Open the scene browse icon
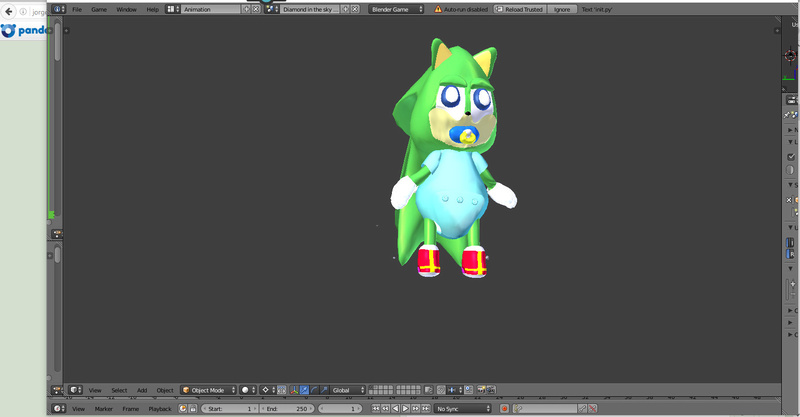The image size is (800, 417). tap(271, 9)
